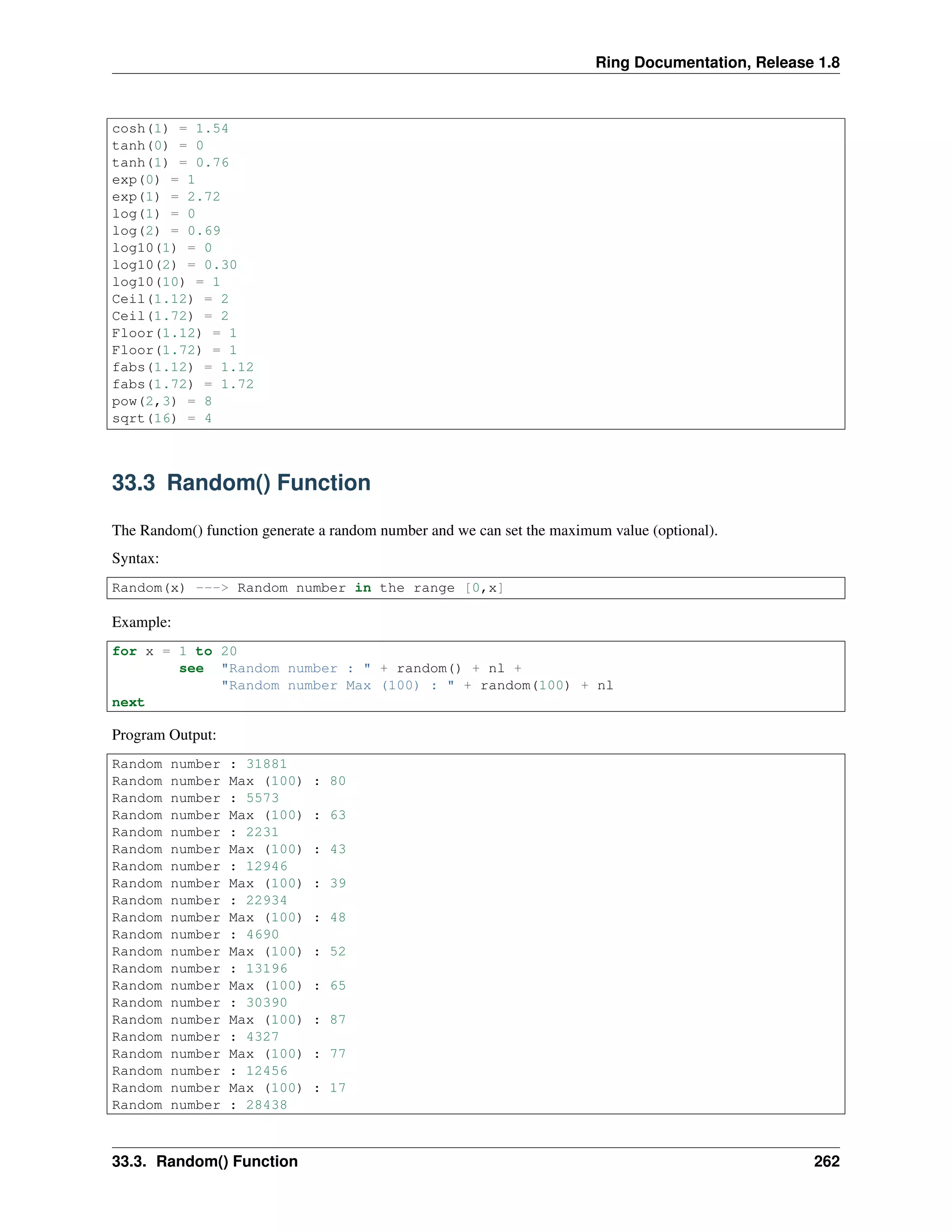Click the 'Example:' label

click(141, 622)
